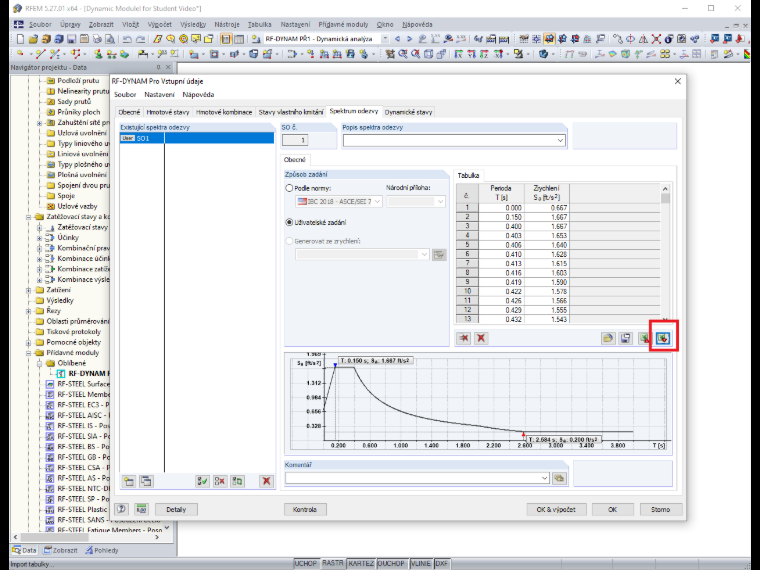Switch to the Obecné main tab

[x=129, y=112]
